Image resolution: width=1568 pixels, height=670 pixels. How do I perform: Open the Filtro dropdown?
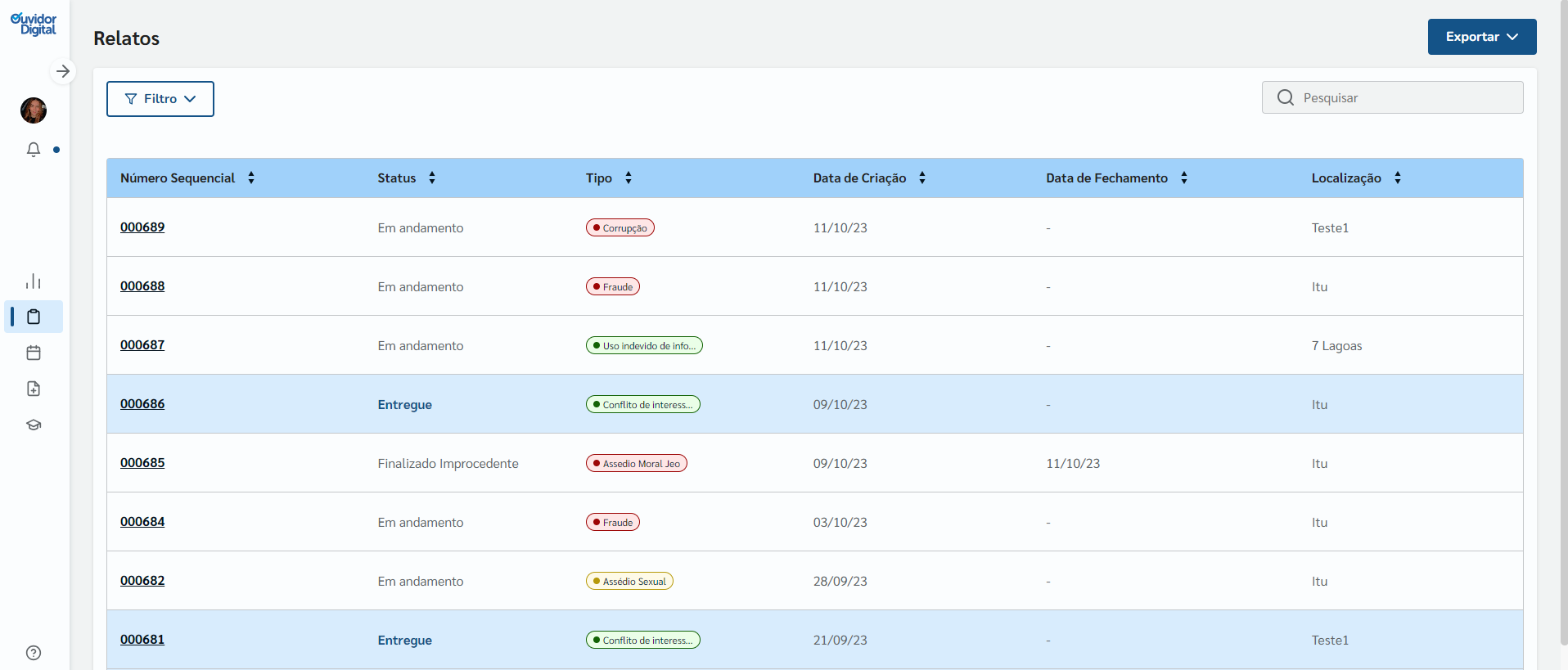(x=160, y=99)
